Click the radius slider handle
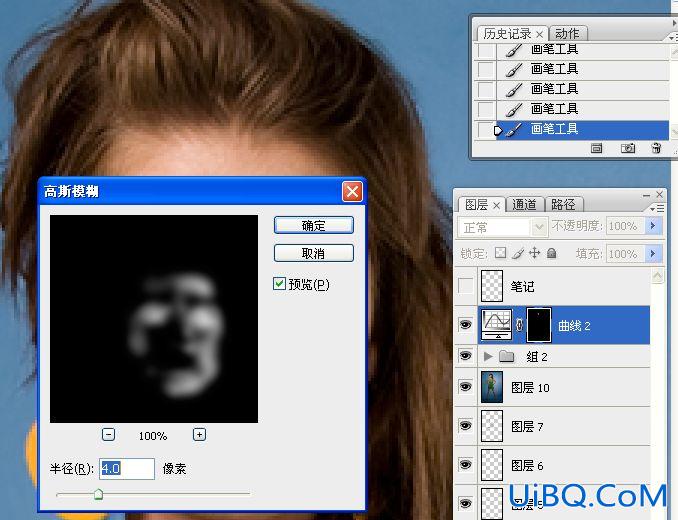The height and width of the screenshot is (520, 678). pyautogui.click(x=99, y=494)
